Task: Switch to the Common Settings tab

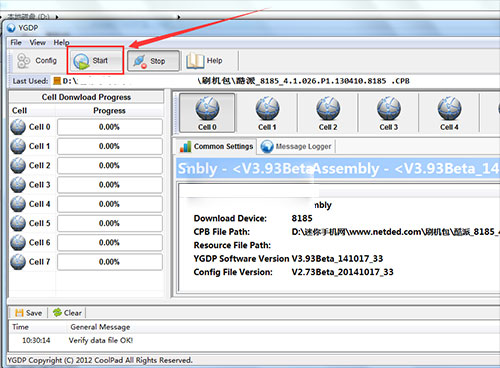Action: pos(216,146)
